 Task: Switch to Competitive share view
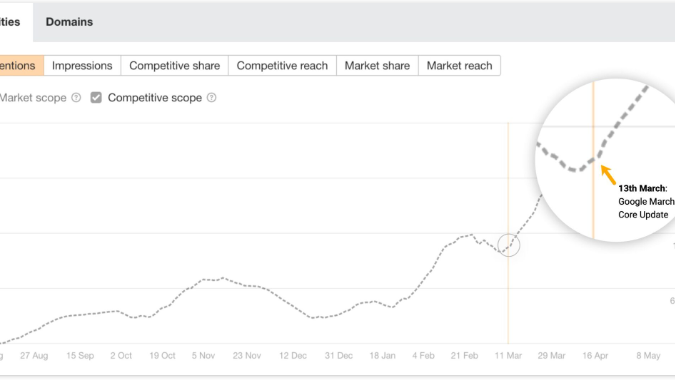click(x=174, y=65)
